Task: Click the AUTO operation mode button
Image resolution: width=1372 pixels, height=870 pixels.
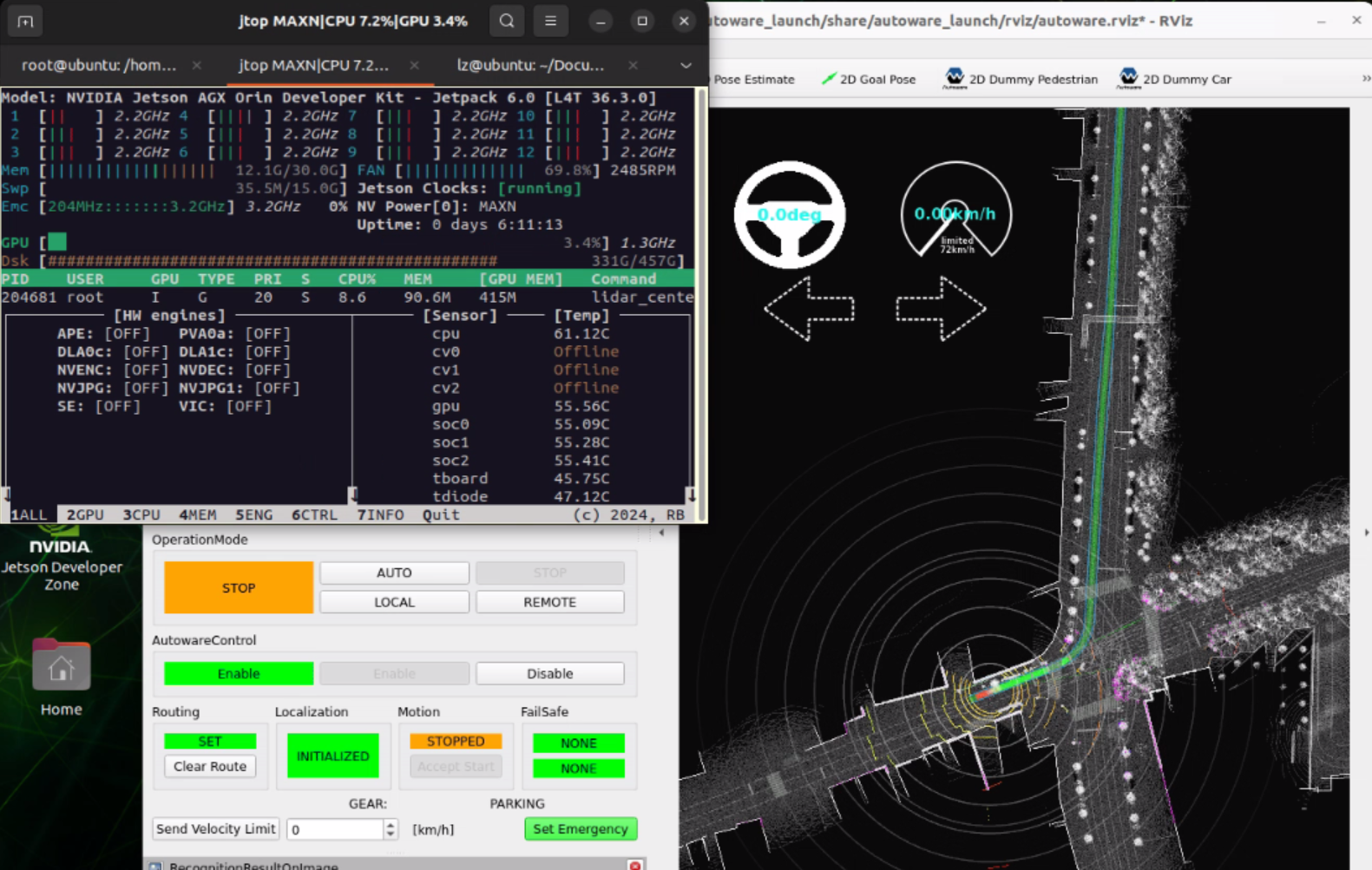Action: coord(394,572)
